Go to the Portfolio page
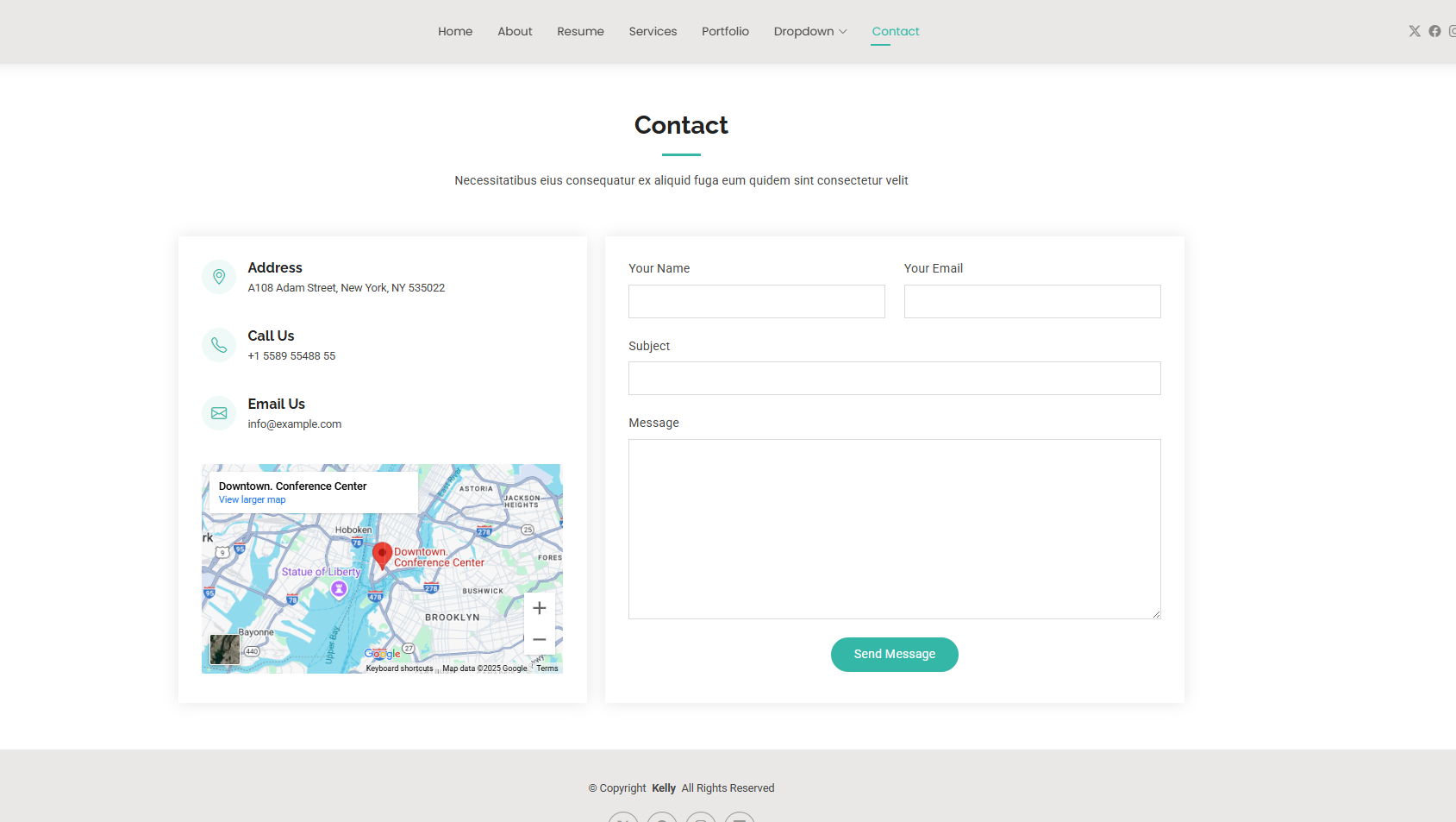 point(725,31)
